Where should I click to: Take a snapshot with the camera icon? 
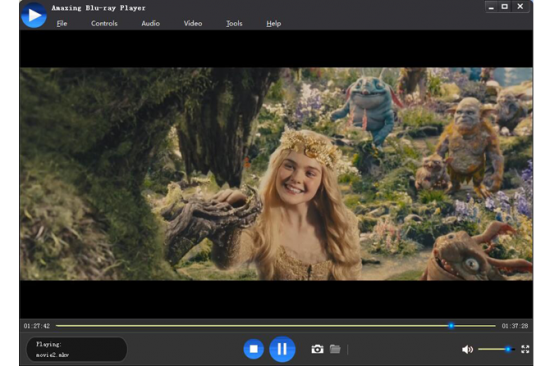[x=317, y=349]
